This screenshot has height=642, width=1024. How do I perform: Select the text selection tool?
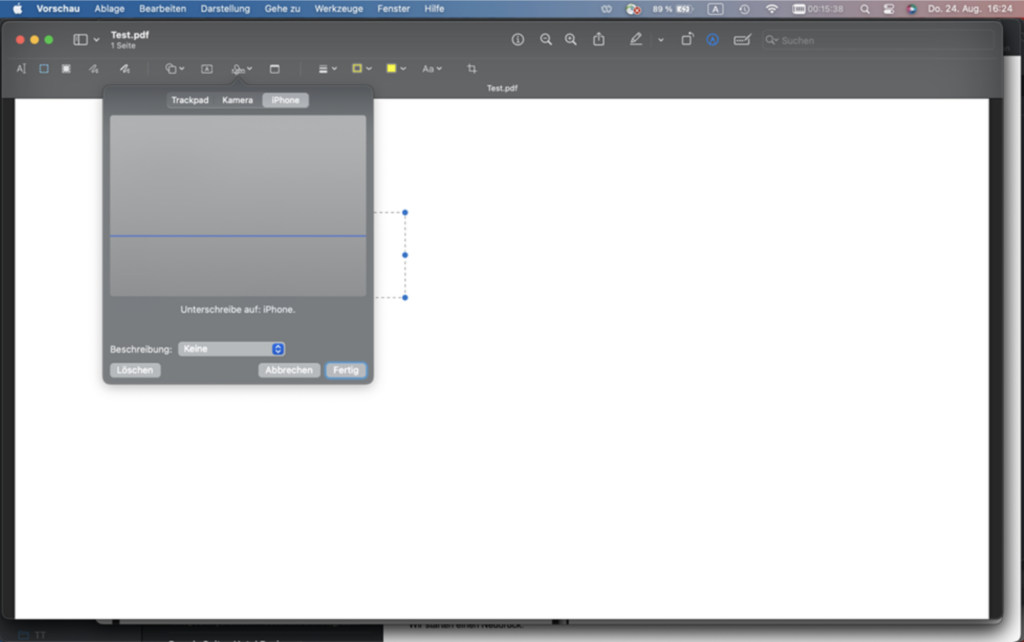click(x=21, y=69)
